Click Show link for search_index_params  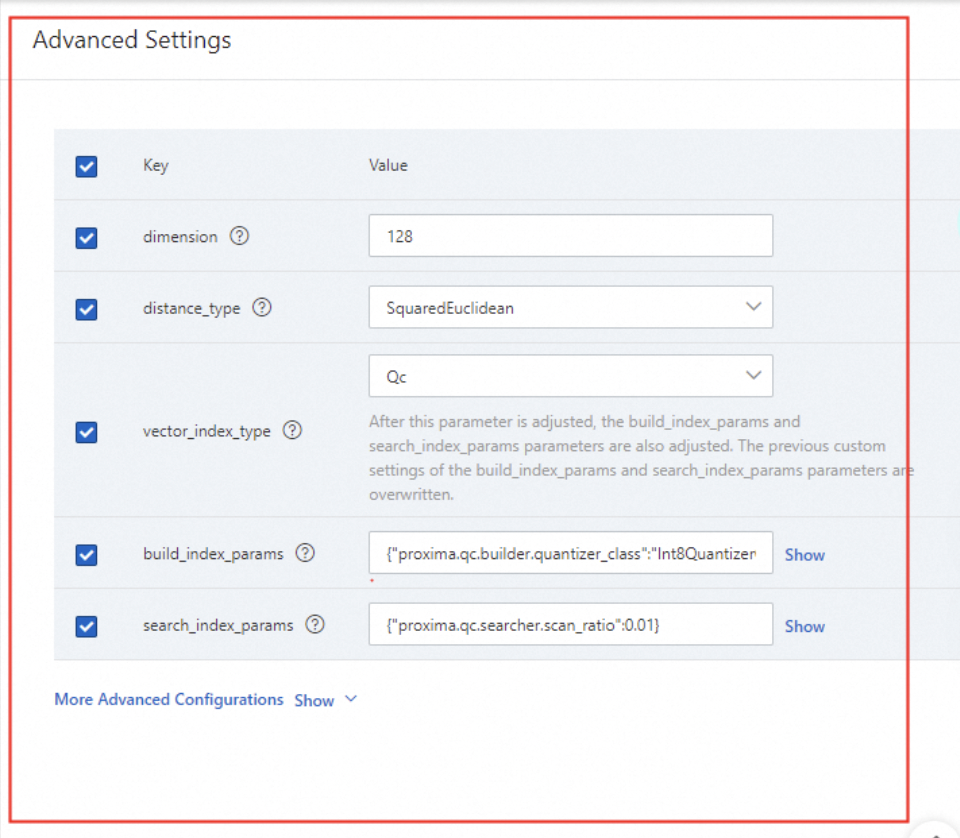coord(804,626)
